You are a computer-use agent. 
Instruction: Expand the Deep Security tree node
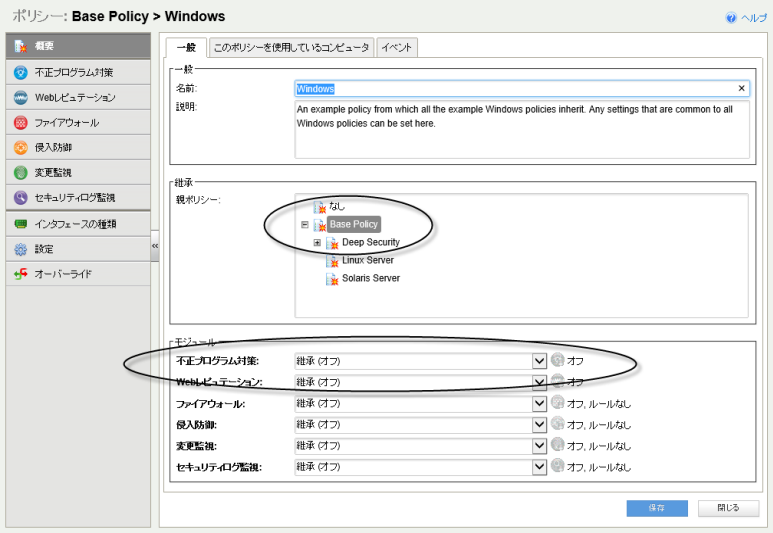[317, 242]
